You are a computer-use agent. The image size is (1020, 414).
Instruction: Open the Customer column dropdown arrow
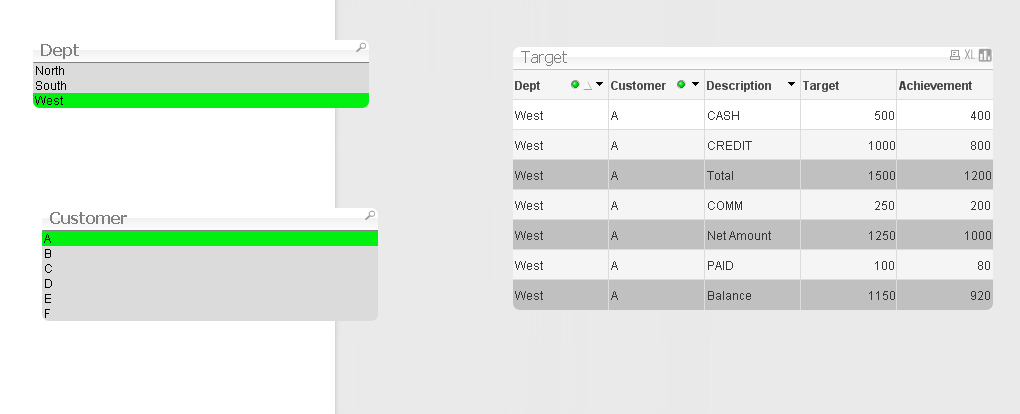[694, 85]
